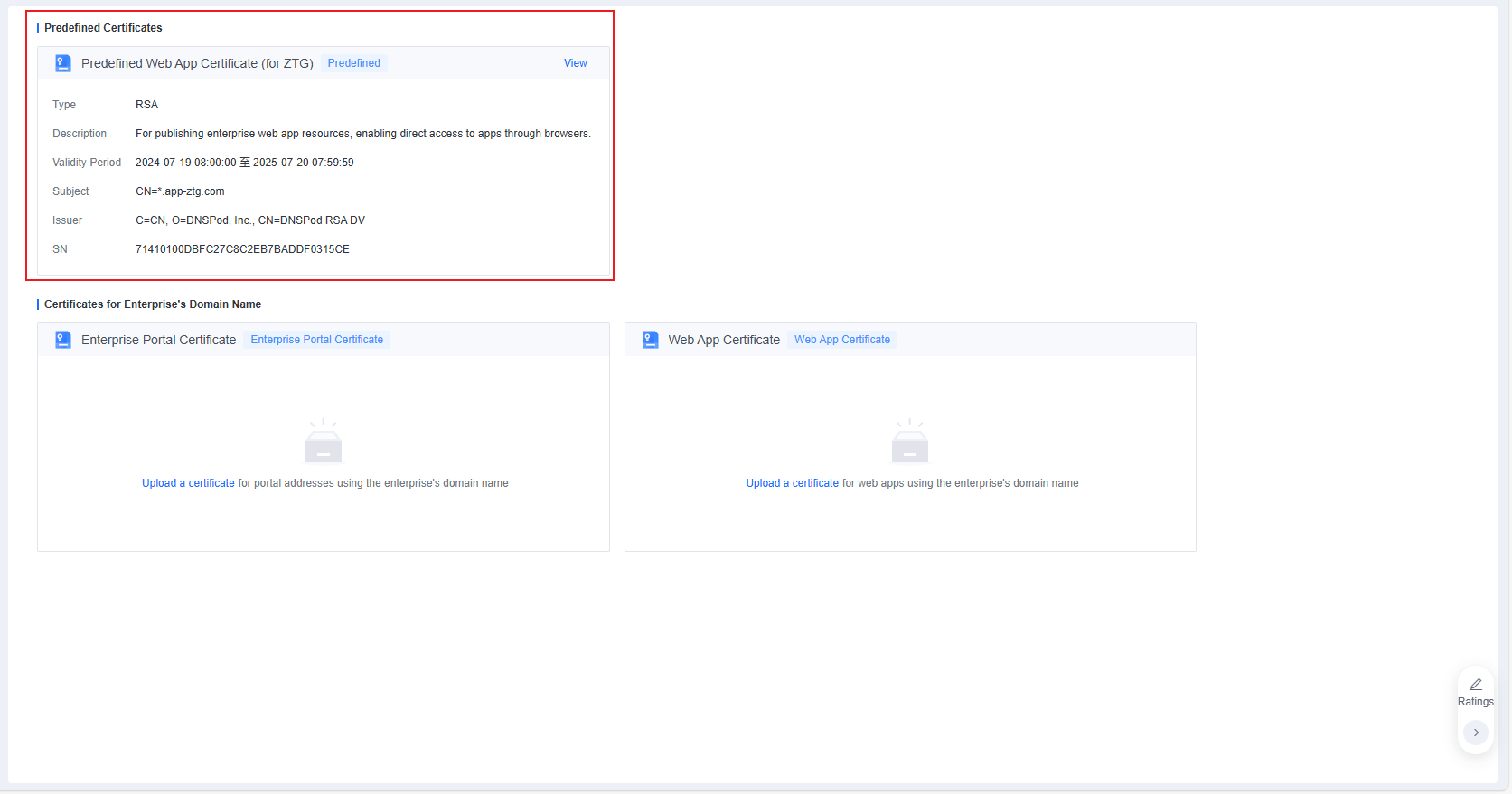This screenshot has width=1512, height=794.
Task: Click the blue Enterprise Portal Certificate tag
Action: click(317, 340)
